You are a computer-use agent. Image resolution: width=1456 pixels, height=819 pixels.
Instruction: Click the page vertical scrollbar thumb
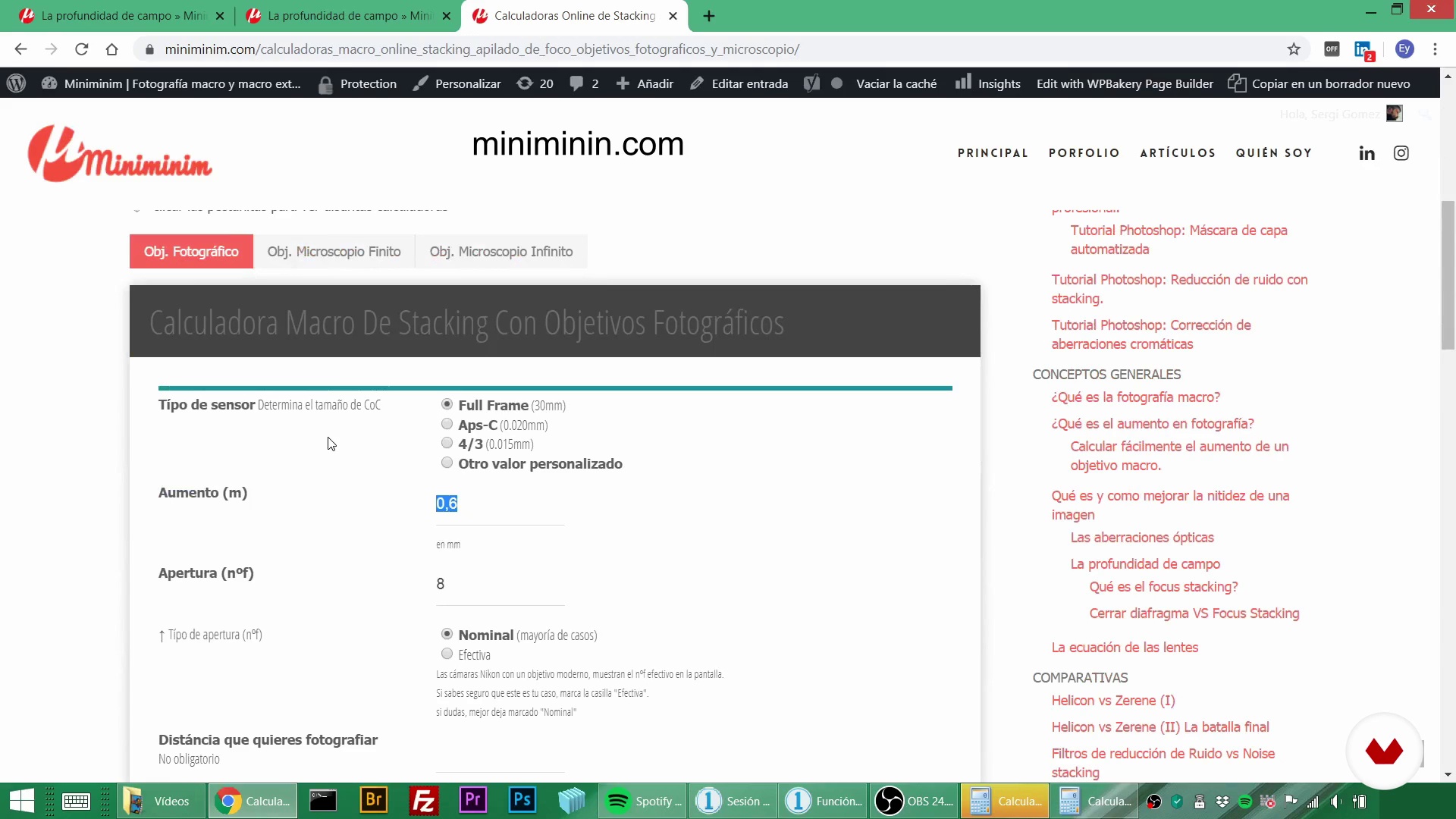1448,275
